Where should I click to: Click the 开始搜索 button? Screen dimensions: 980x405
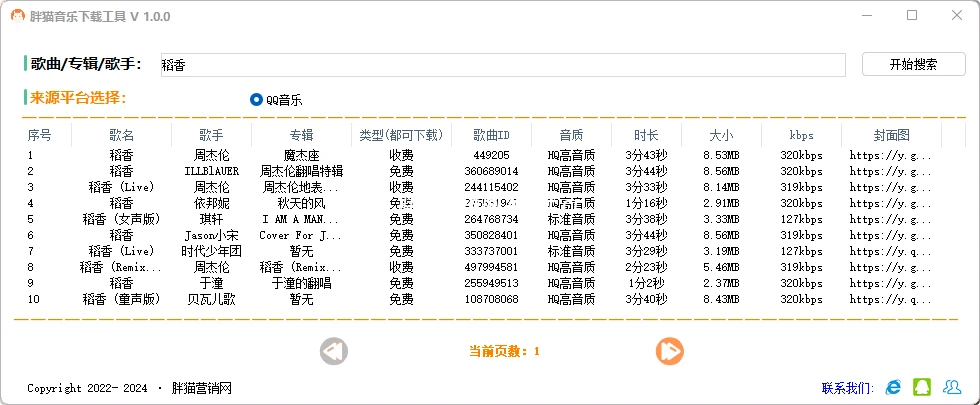(914, 64)
